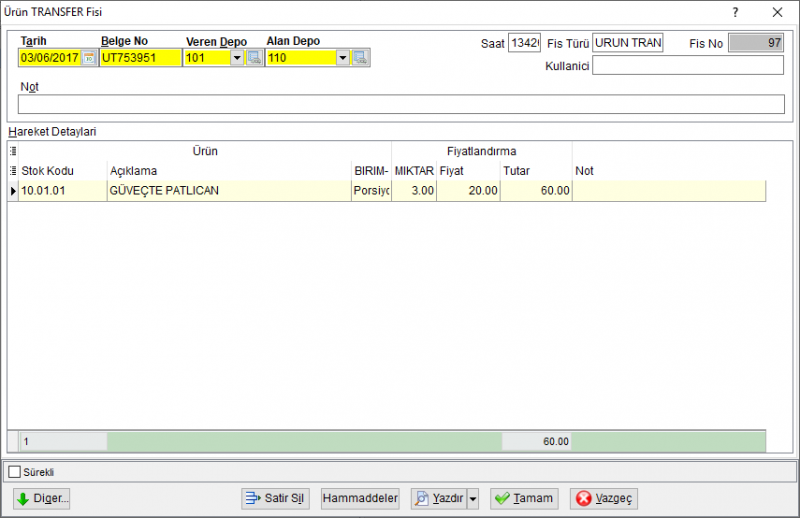Open Hammaddeler button

click(x=360, y=499)
